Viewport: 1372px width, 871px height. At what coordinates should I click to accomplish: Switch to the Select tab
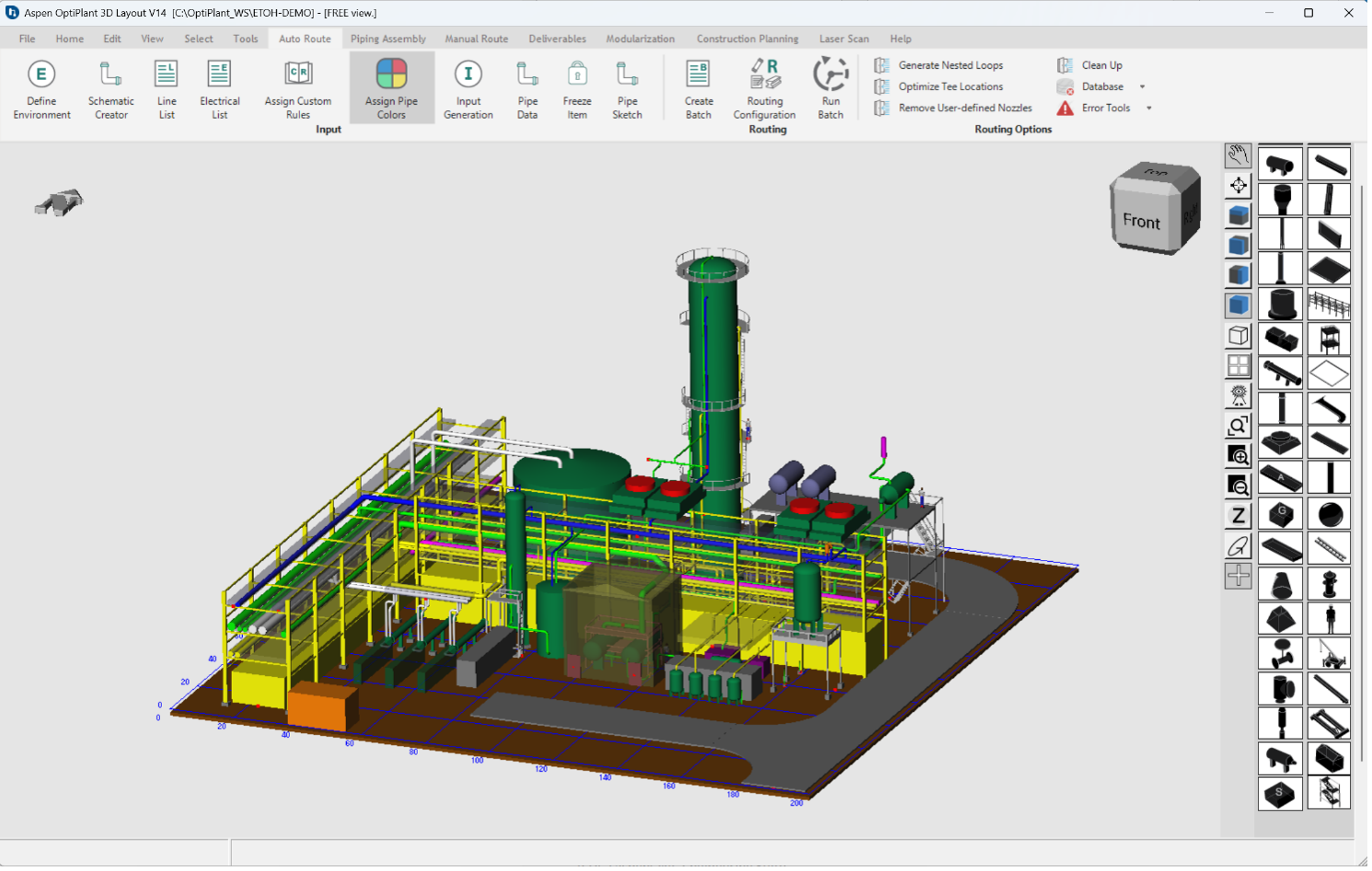[x=199, y=39]
